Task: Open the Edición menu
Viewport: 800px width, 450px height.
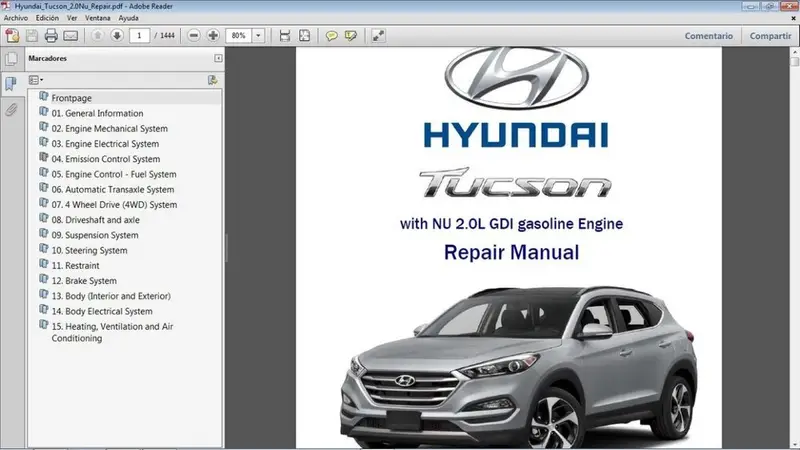Action: 47,18
